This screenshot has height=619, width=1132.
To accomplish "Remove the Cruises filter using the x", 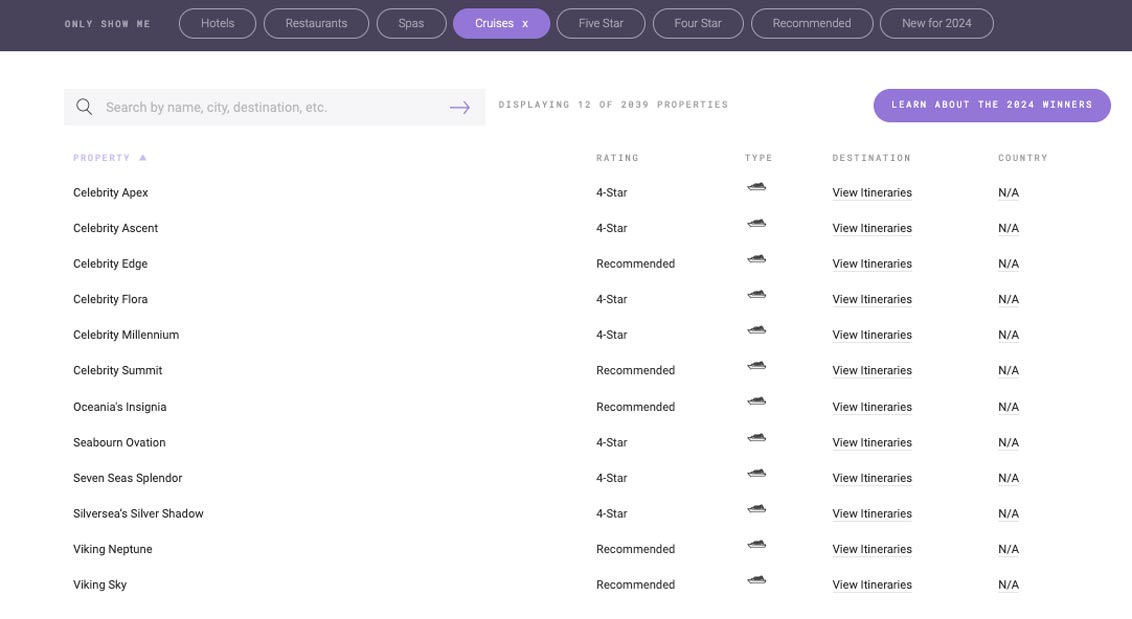I will 525,24.
